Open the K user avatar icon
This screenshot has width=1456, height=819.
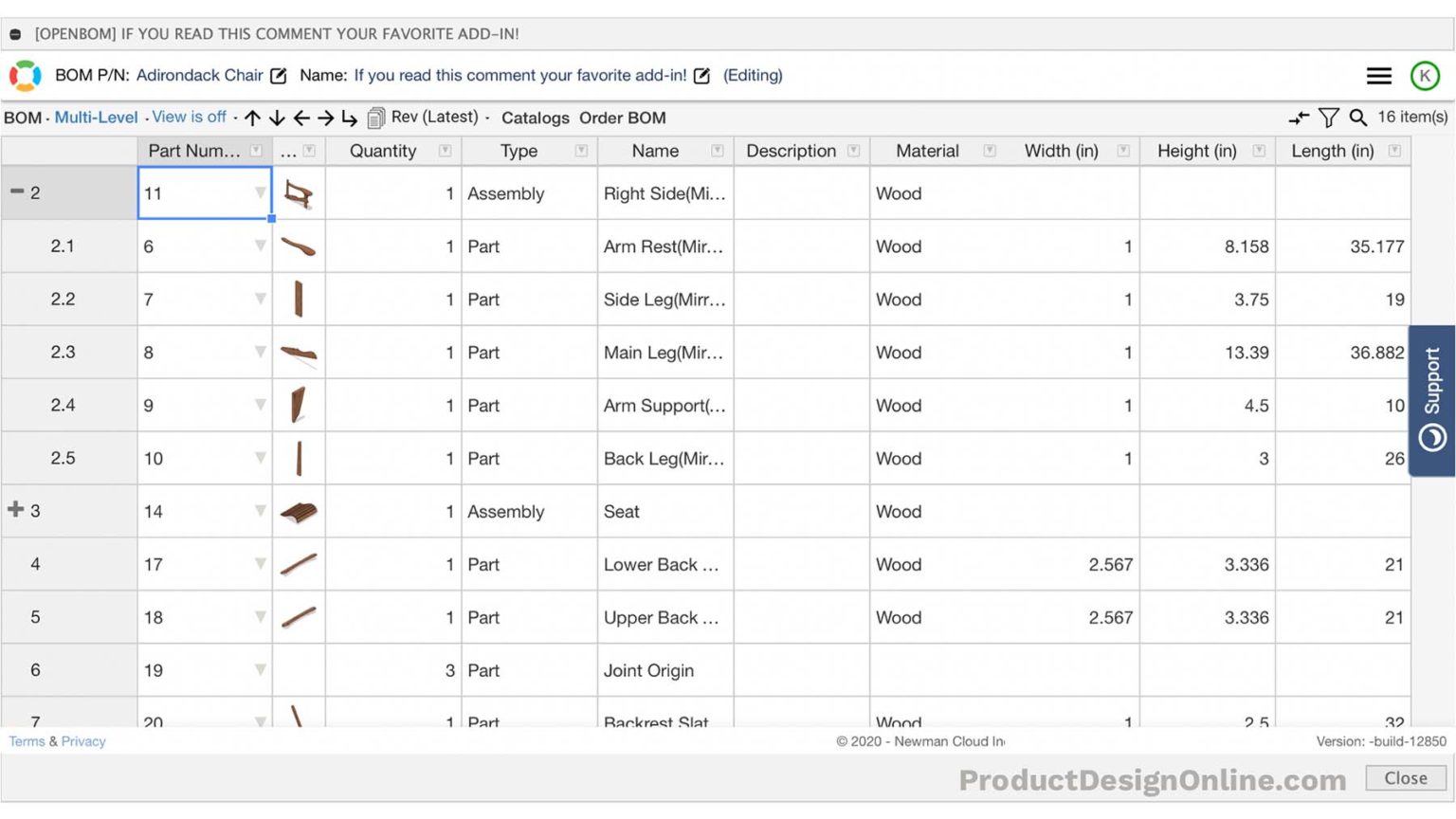(1426, 76)
